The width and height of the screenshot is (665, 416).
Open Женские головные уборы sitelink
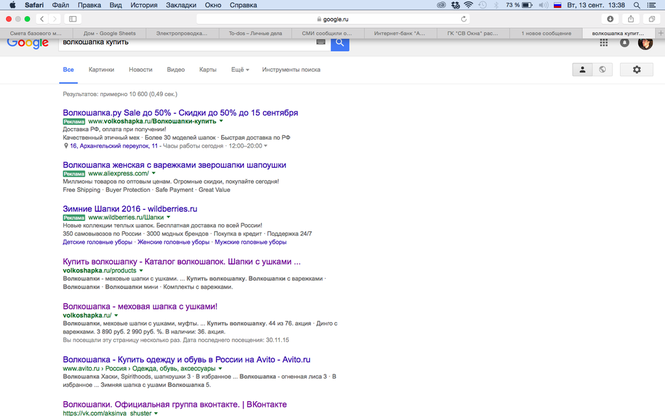click(173, 242)
